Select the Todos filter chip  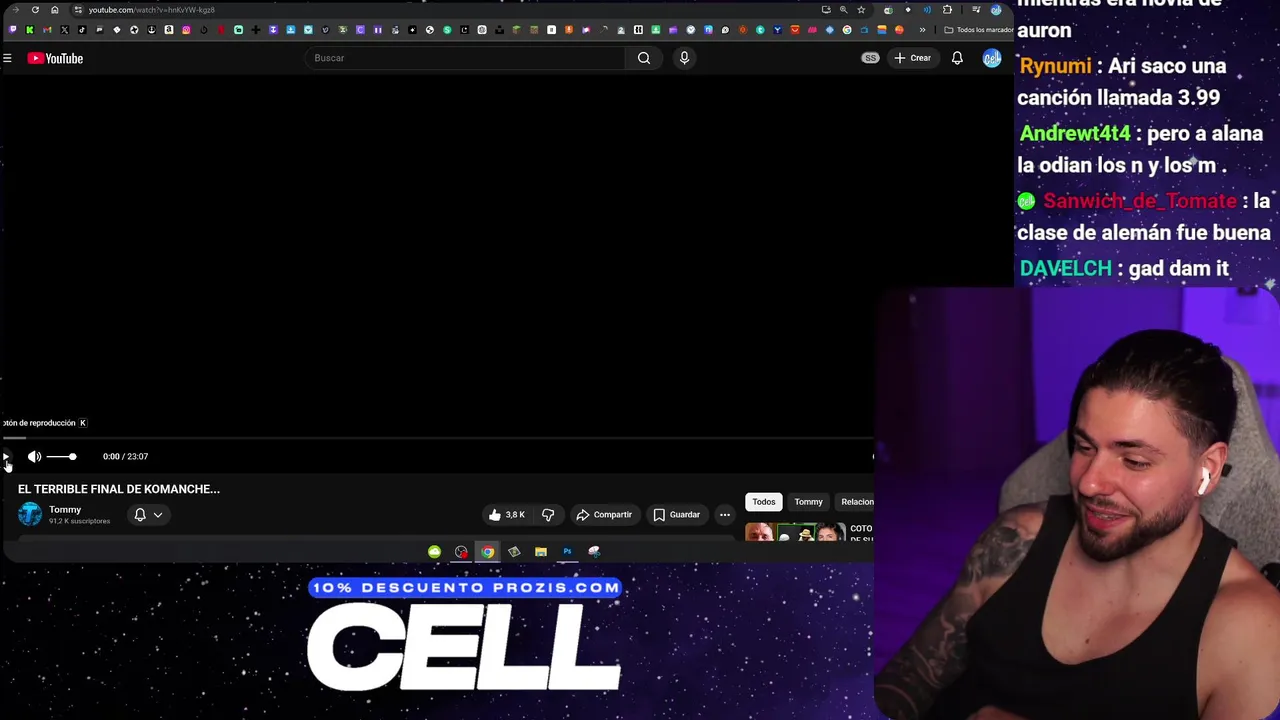pyautogui.click(x=764, y=502)
